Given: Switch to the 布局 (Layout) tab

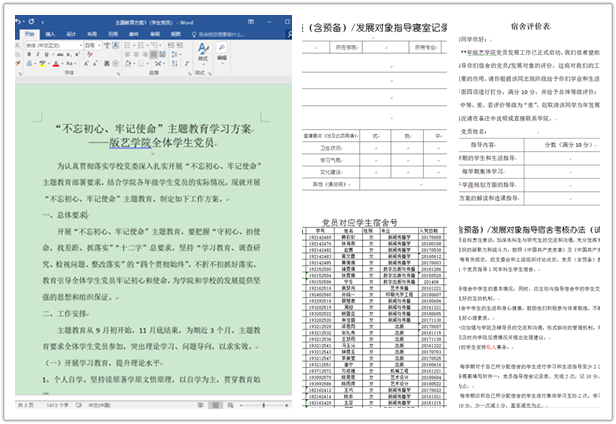Looking at the screenshot, I should click(x=92, y=34).
